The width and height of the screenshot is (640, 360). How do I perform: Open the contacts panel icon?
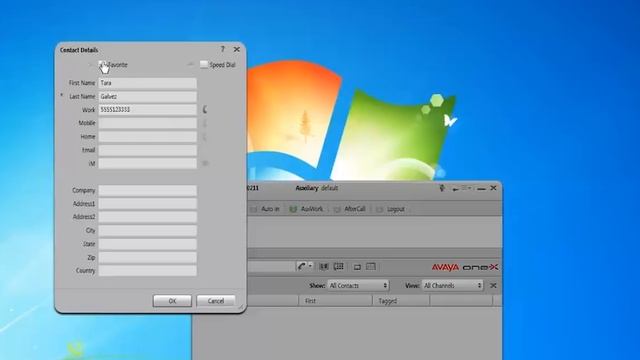324,267
